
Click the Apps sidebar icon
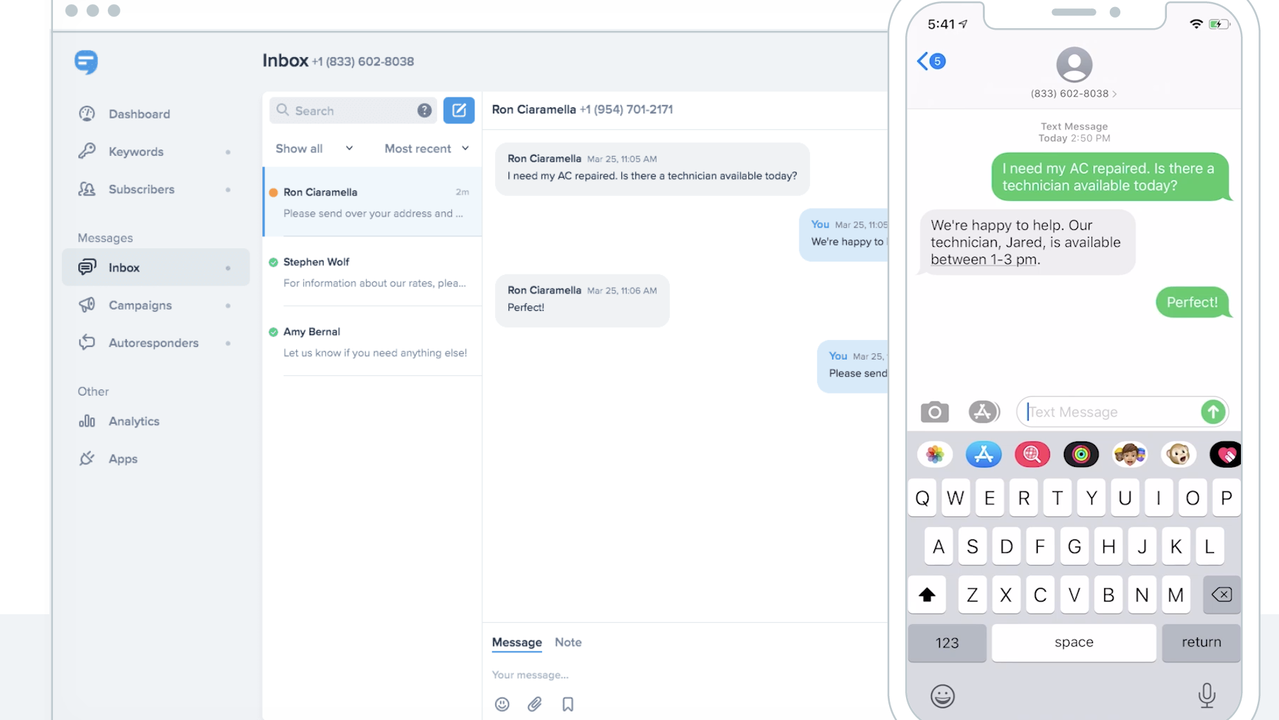[87, 458]
